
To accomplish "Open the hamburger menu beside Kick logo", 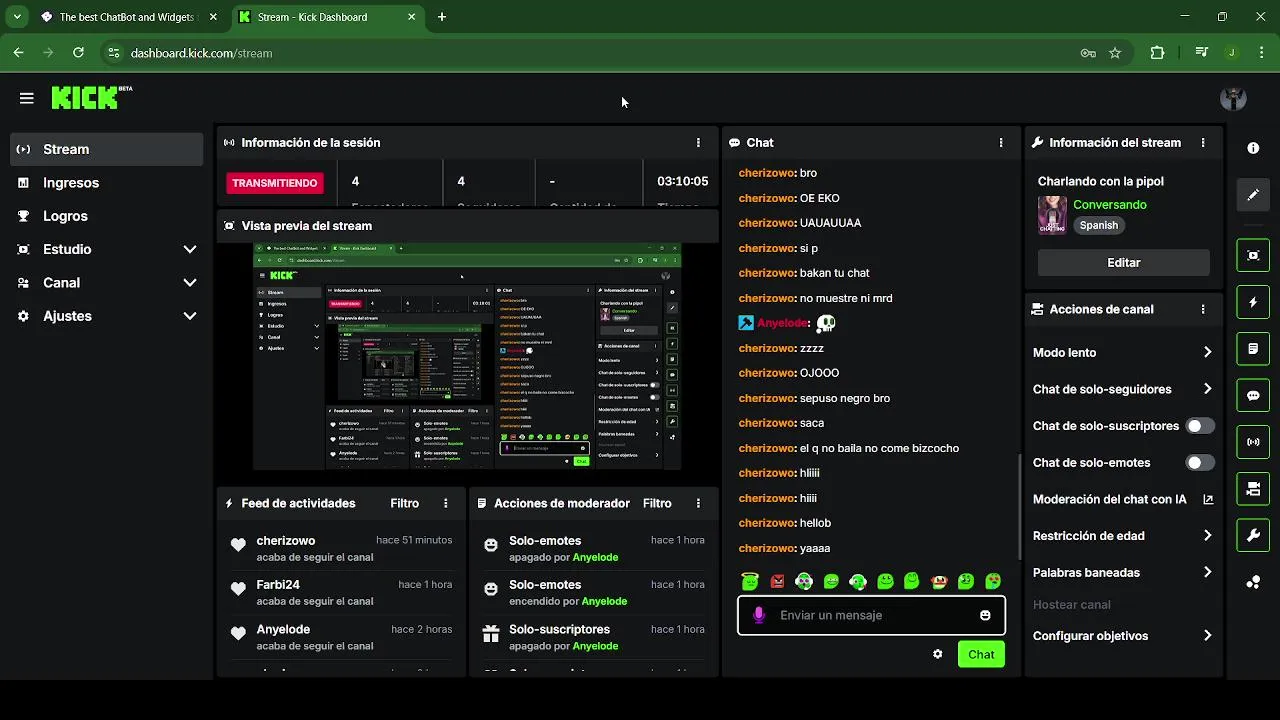I will [27, 98].
